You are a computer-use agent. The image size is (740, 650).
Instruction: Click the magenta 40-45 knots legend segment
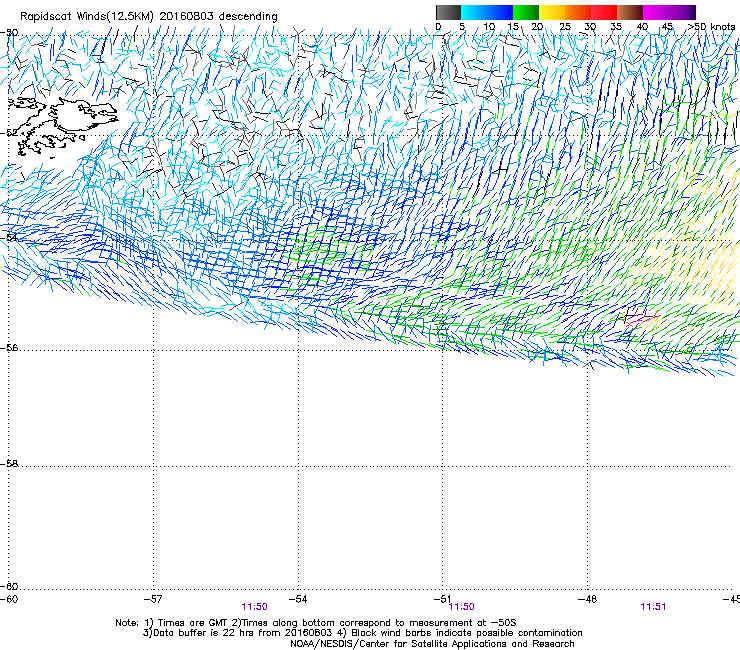(x=656, y=12)
